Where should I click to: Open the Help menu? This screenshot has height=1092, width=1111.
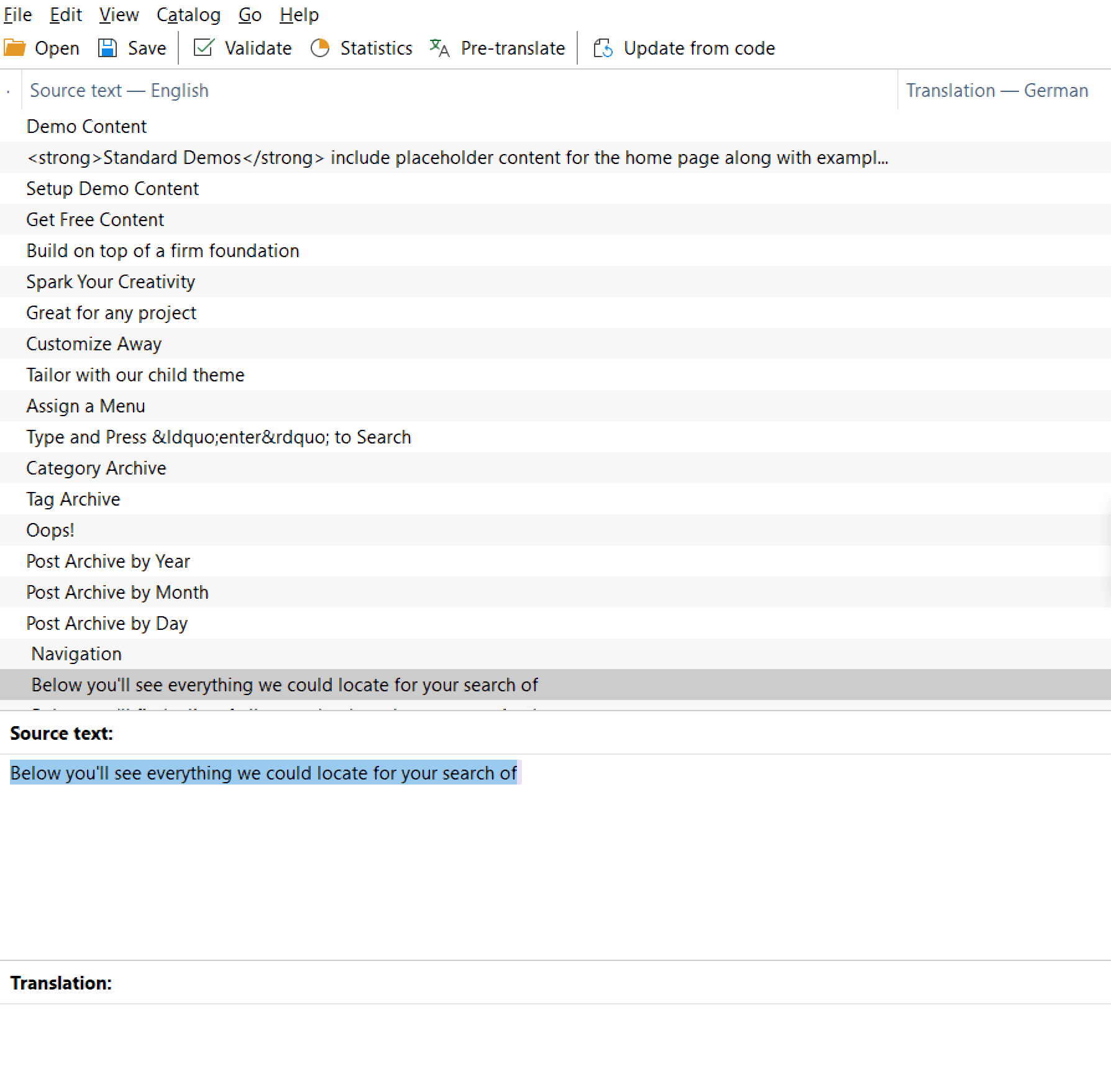[299, 14]
